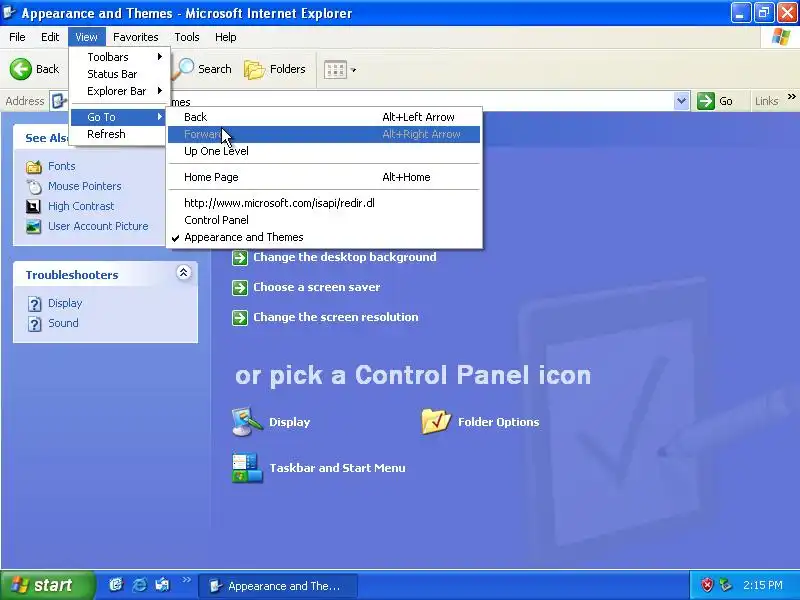This screenshot has height=600, width=800.
Task: Click arrow icon beside Change the desktop background
Action: [240, 258]
